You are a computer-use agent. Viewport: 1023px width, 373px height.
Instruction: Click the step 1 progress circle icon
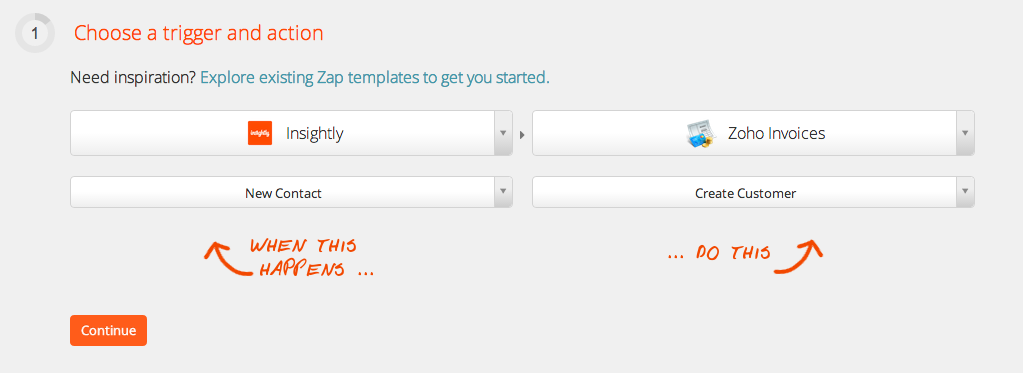click(35, 33)
